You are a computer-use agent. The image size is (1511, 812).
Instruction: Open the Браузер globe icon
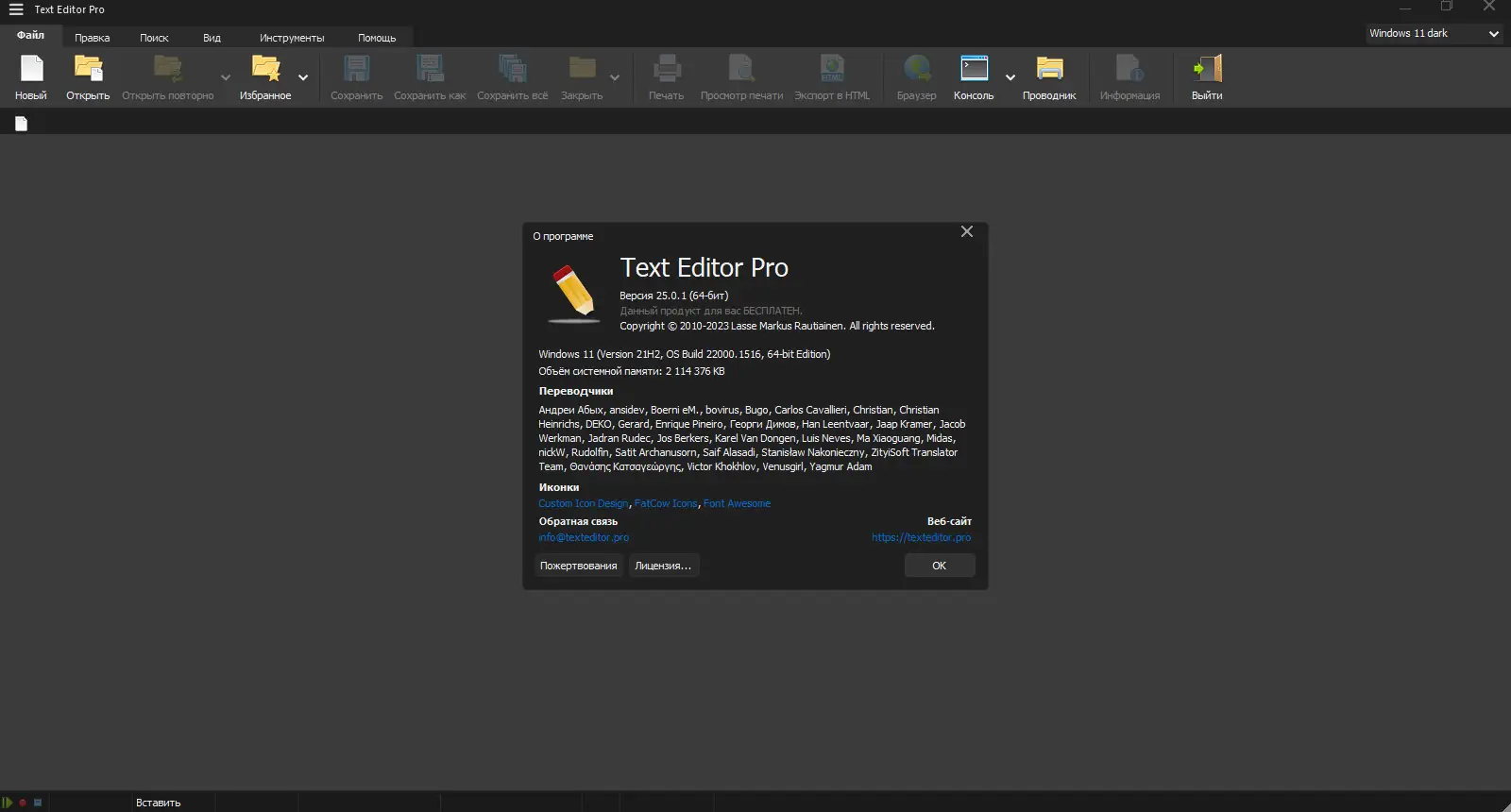[x=917, y=69]
